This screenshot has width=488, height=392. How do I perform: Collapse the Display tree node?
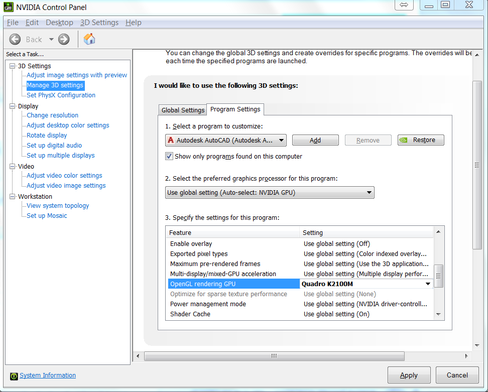[12, 106]
